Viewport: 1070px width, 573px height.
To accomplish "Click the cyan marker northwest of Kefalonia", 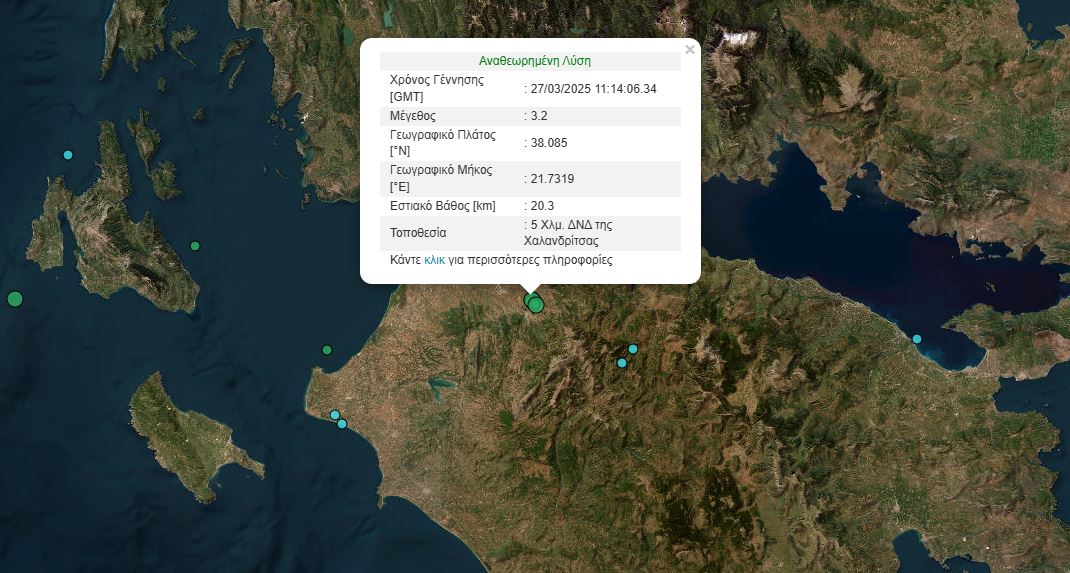I will pyautogui.click(x=68, y=155).
